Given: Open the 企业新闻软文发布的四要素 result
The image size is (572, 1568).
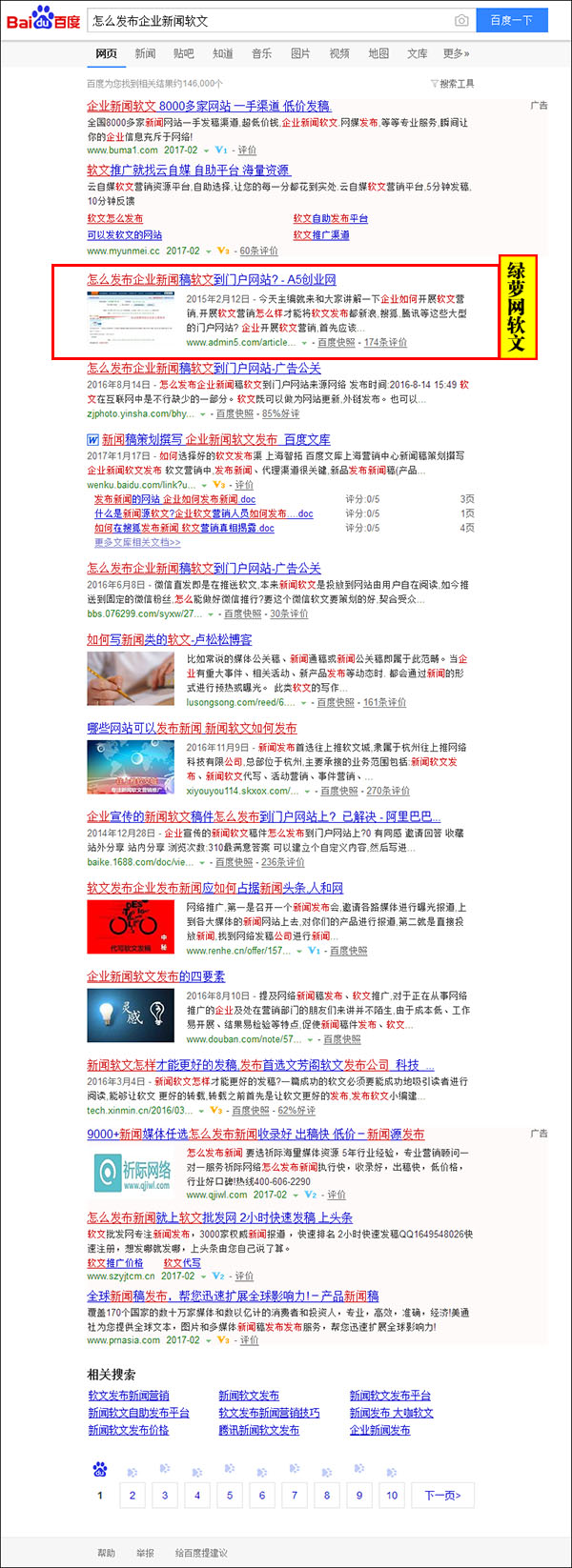Looking at the screenshot, I should 156,976.
